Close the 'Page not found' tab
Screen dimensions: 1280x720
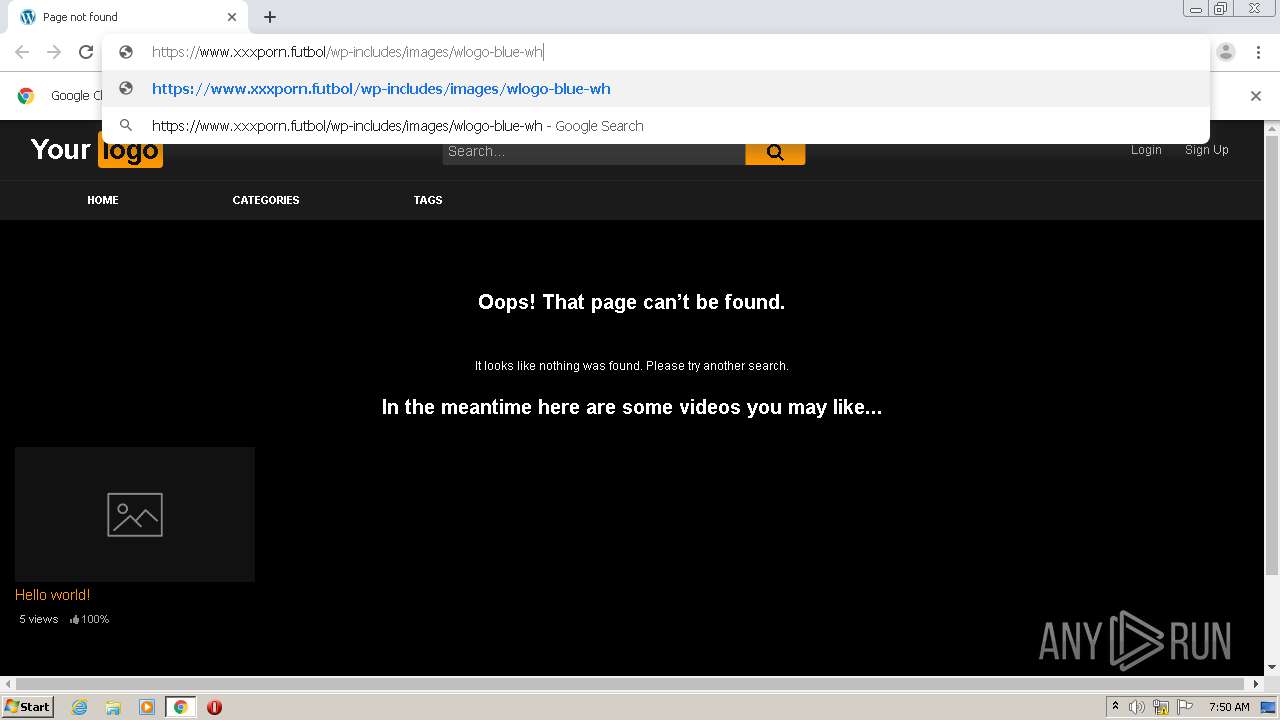point(232,17)
